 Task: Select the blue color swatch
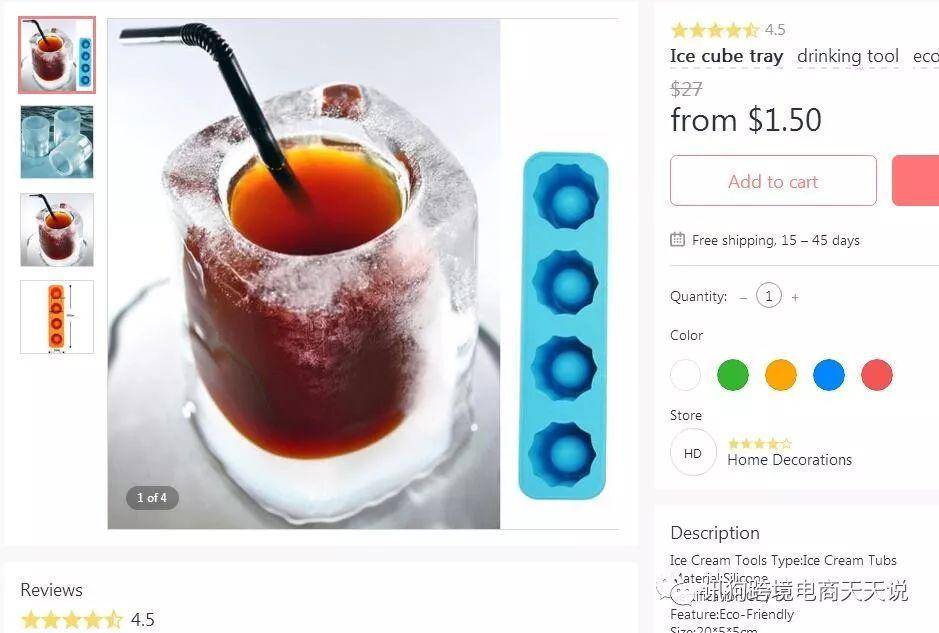pos(829,375)
